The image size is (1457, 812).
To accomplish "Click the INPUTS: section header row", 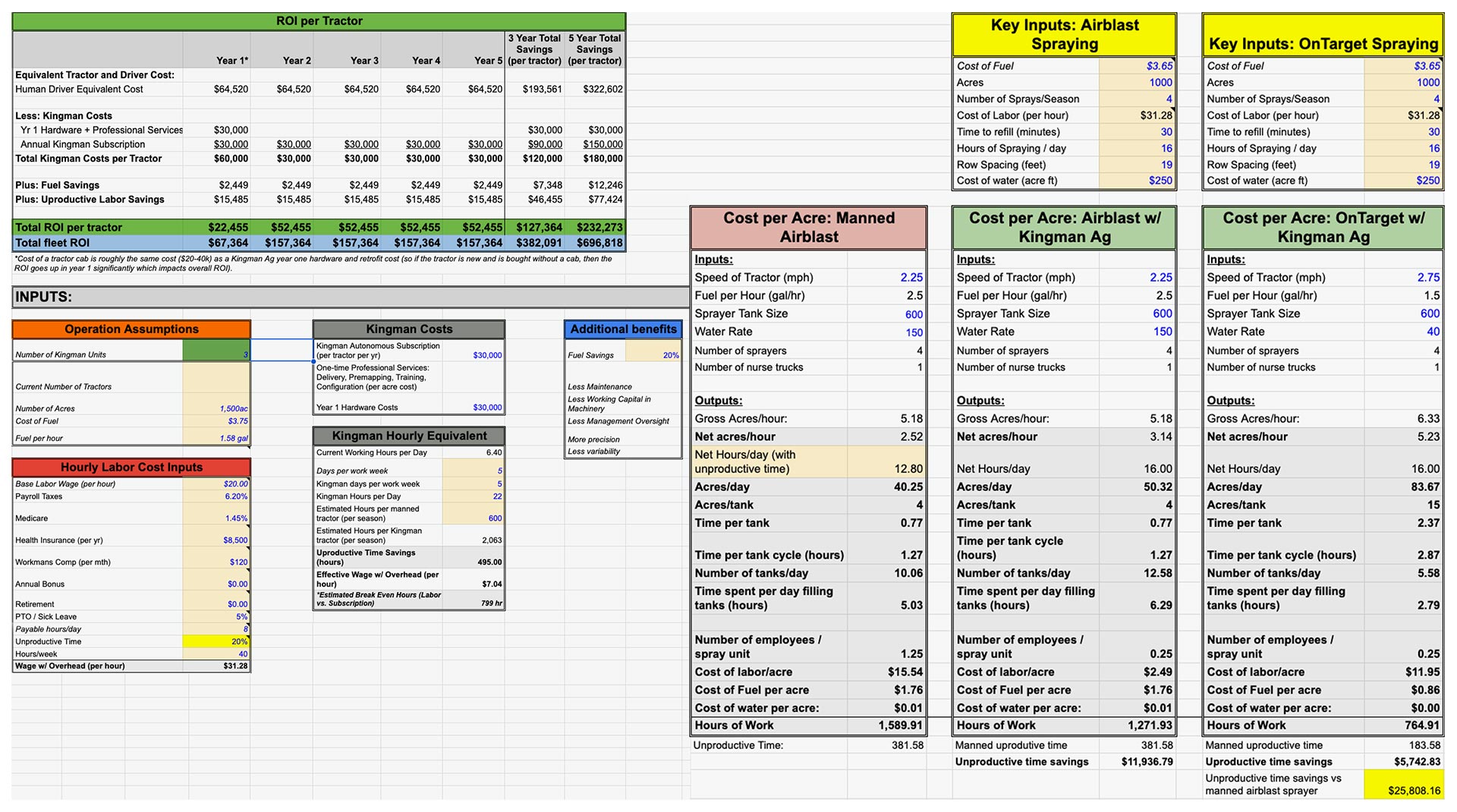I will pyautogui.click(x=349, y=297).
